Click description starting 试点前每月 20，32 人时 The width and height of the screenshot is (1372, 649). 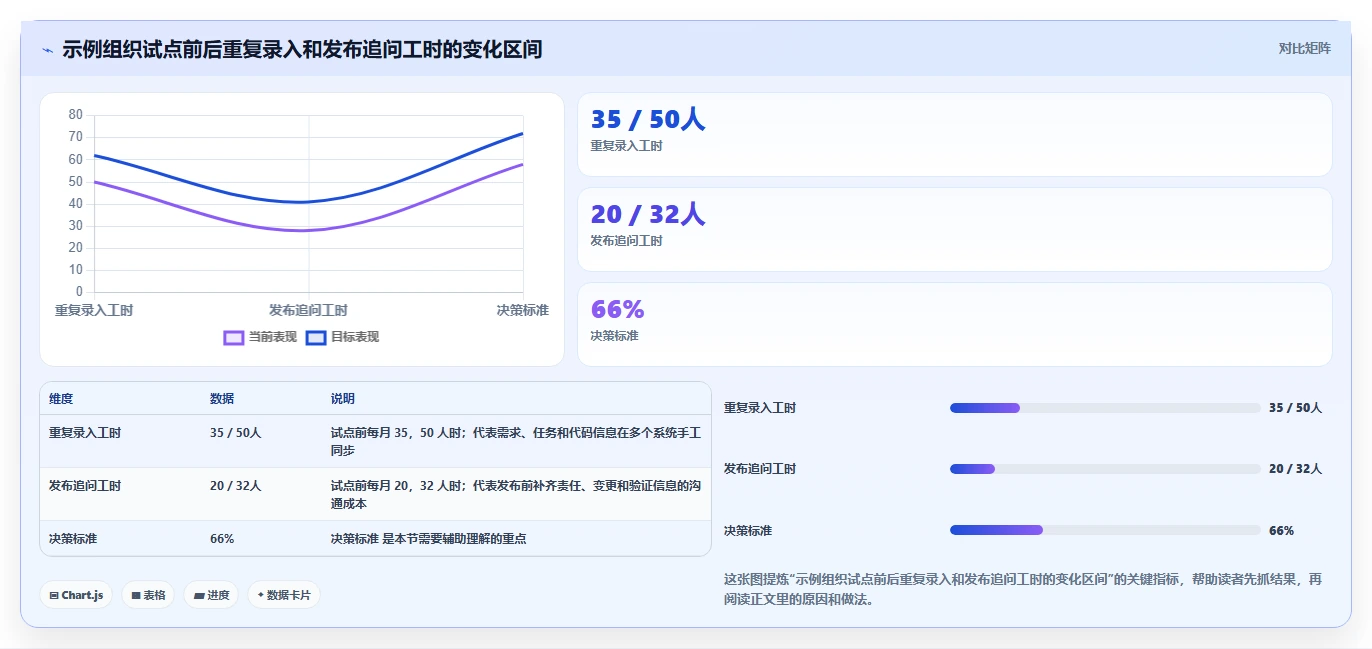[x=516, y=495]
